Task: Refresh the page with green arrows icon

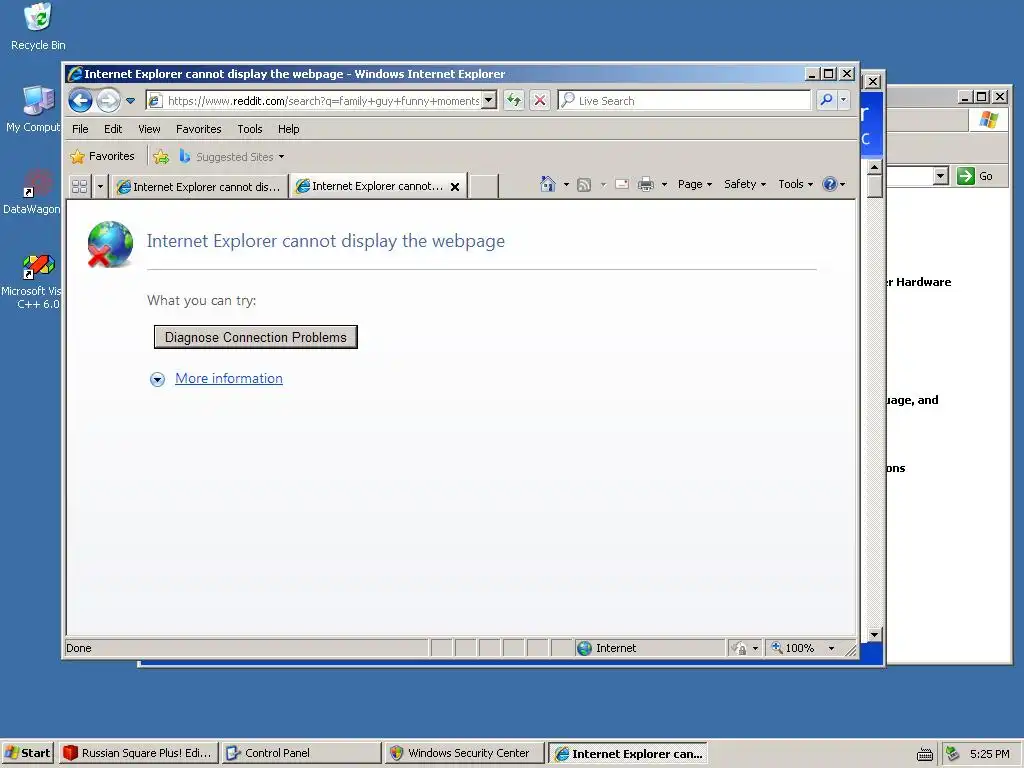Action: (x=514, y=101)
